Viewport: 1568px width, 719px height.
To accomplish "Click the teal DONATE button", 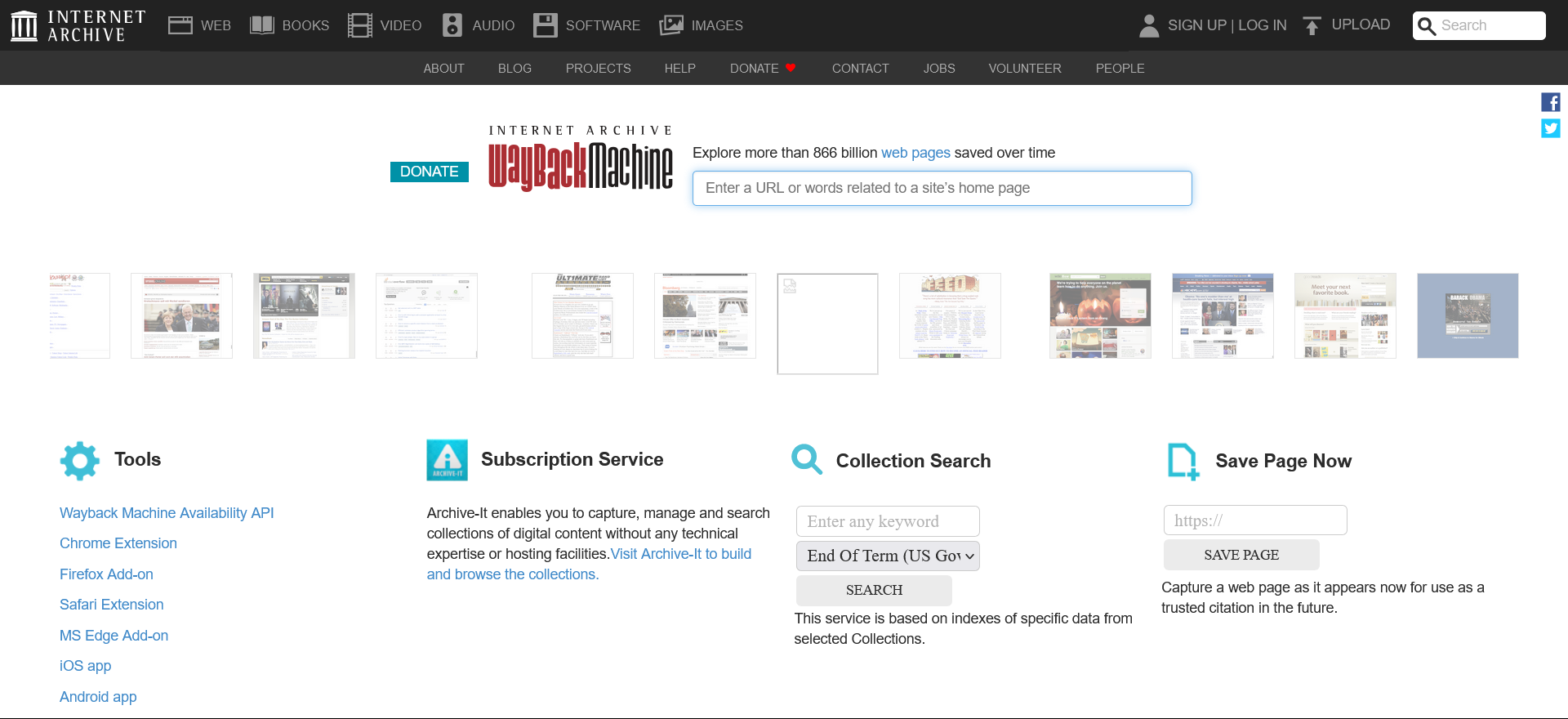I will (430, 172).
